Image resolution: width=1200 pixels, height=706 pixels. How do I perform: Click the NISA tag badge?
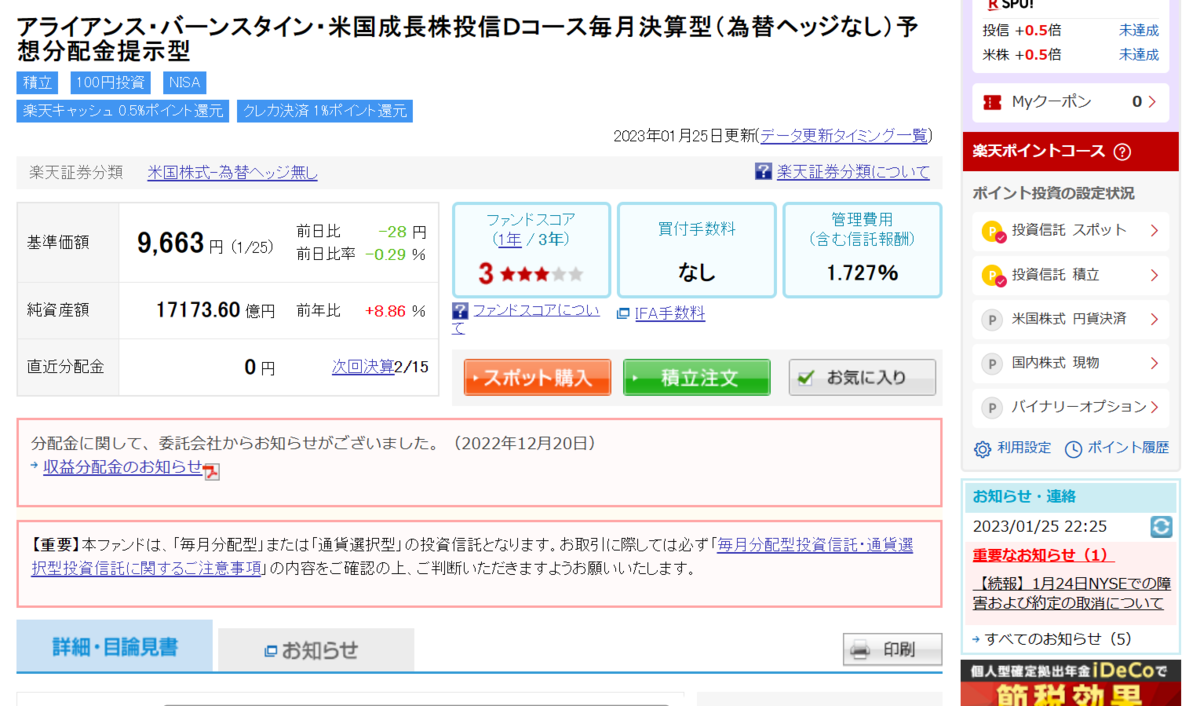[x=184, y=83]
